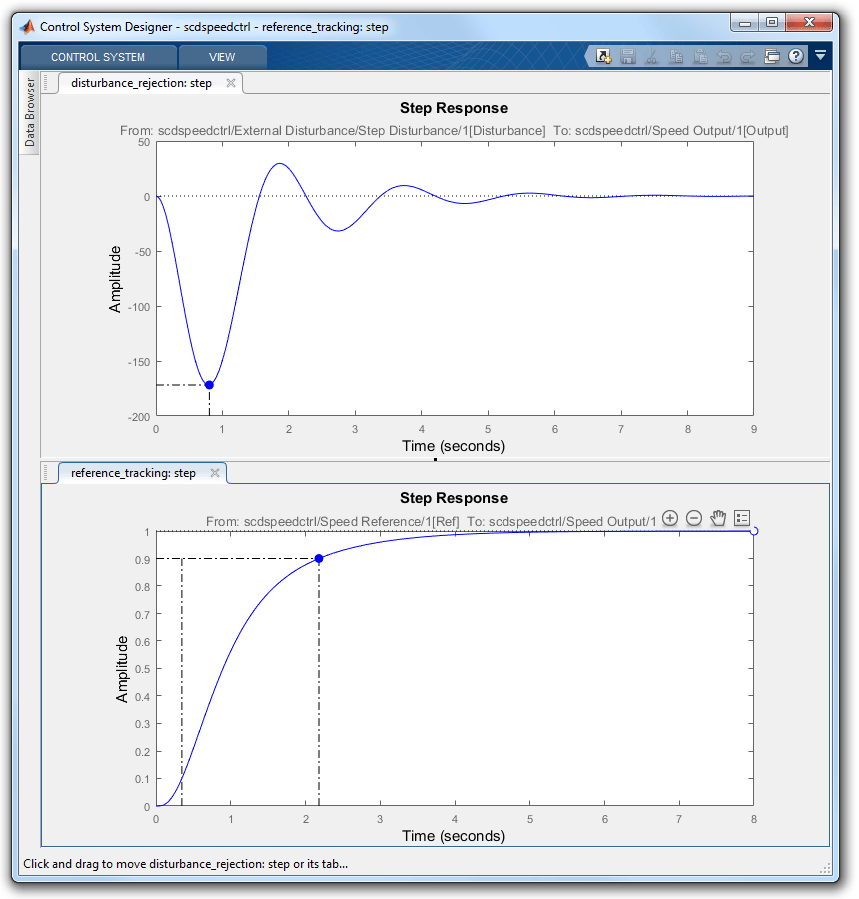The width and height of the screenshot is (859, 899).
Task: Click the upper Step Response plot title
Action: click(x=454, y=108)
